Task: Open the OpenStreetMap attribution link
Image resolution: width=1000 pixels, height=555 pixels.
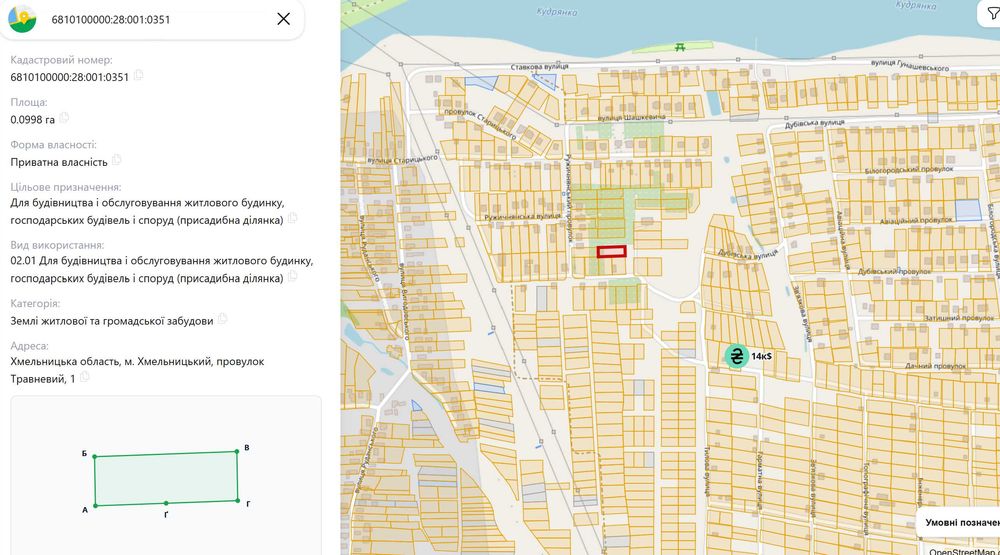Action: pyautogui.click(x=963, y=551)
